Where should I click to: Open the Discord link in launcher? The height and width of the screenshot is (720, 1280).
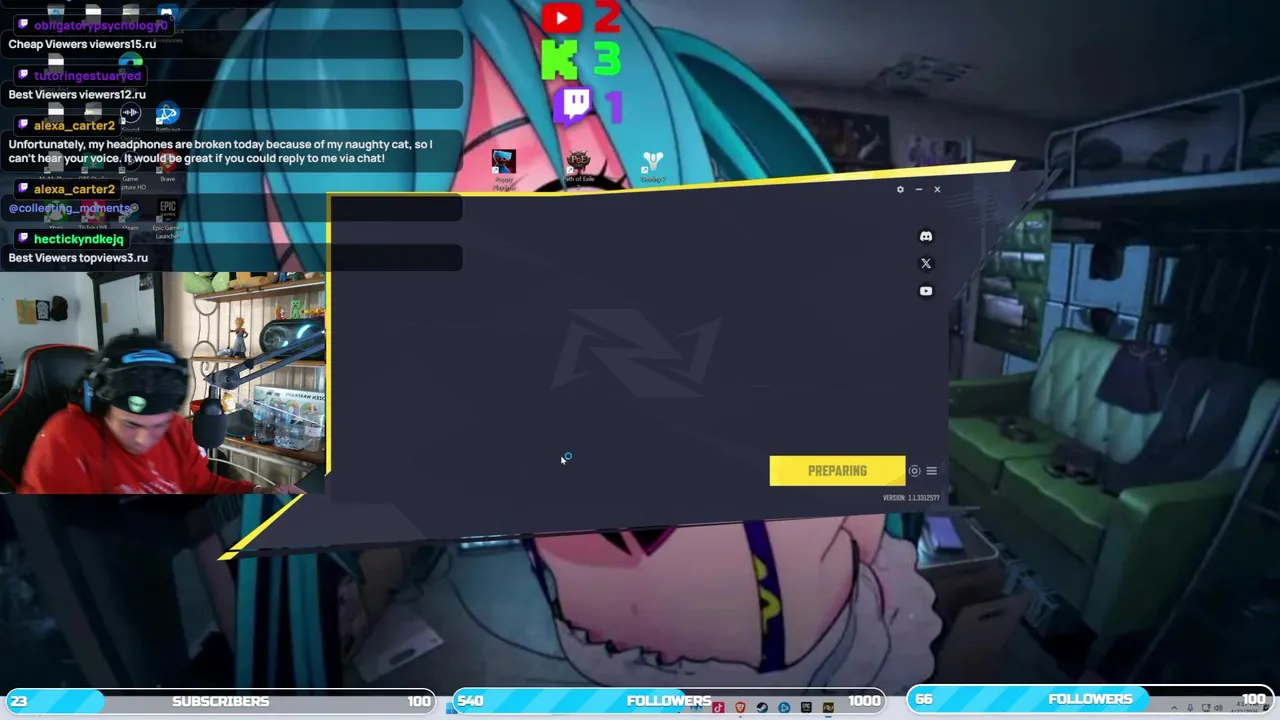point(926,236)
